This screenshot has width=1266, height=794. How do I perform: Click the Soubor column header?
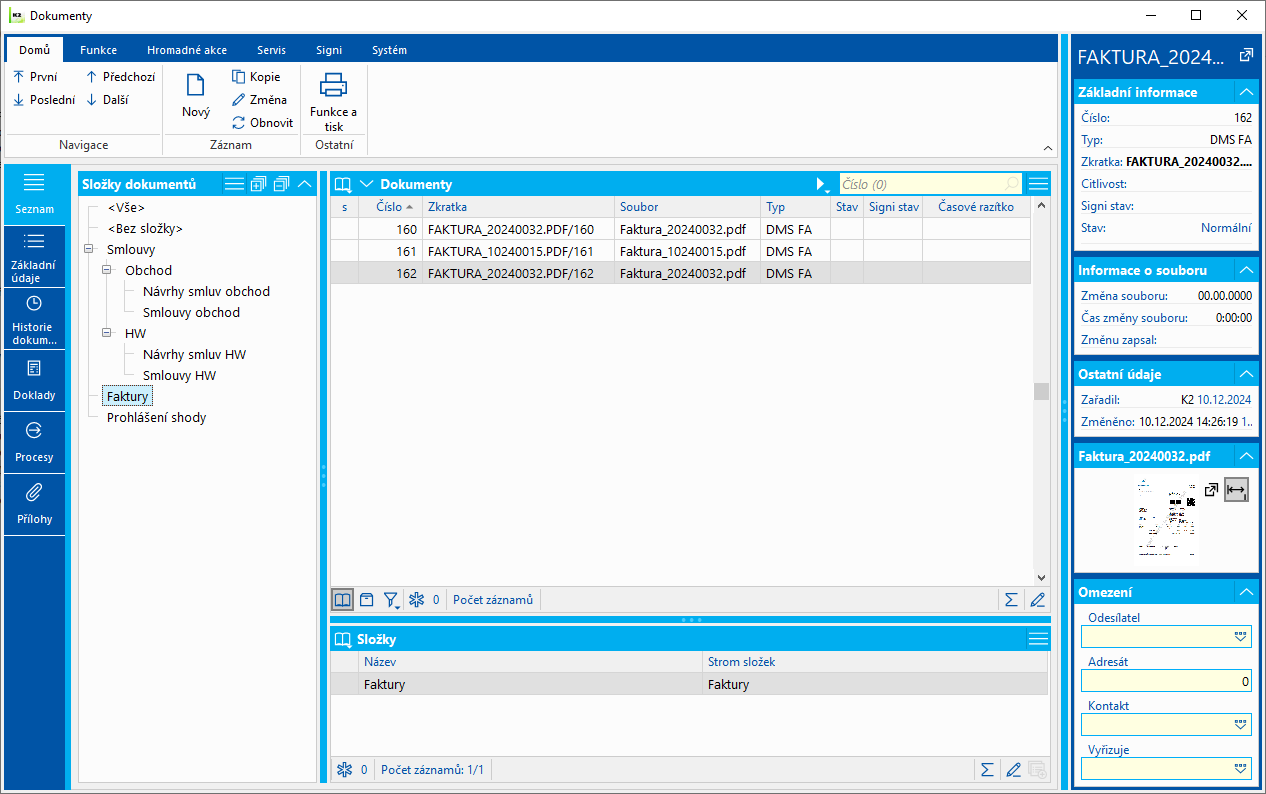coord(687,207)
